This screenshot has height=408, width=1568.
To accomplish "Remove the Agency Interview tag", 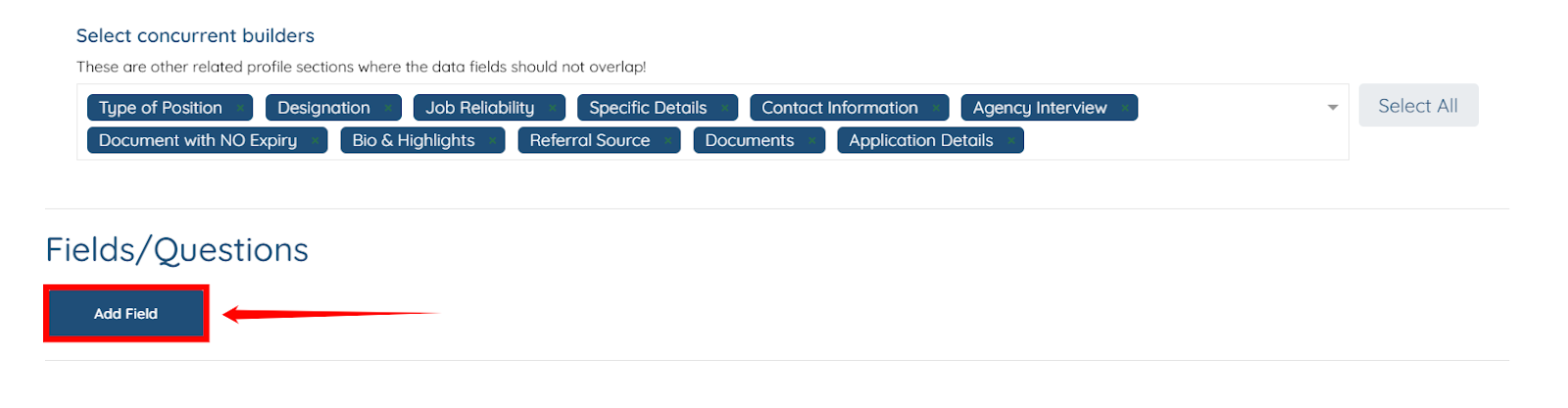I will coord(1125,108).
